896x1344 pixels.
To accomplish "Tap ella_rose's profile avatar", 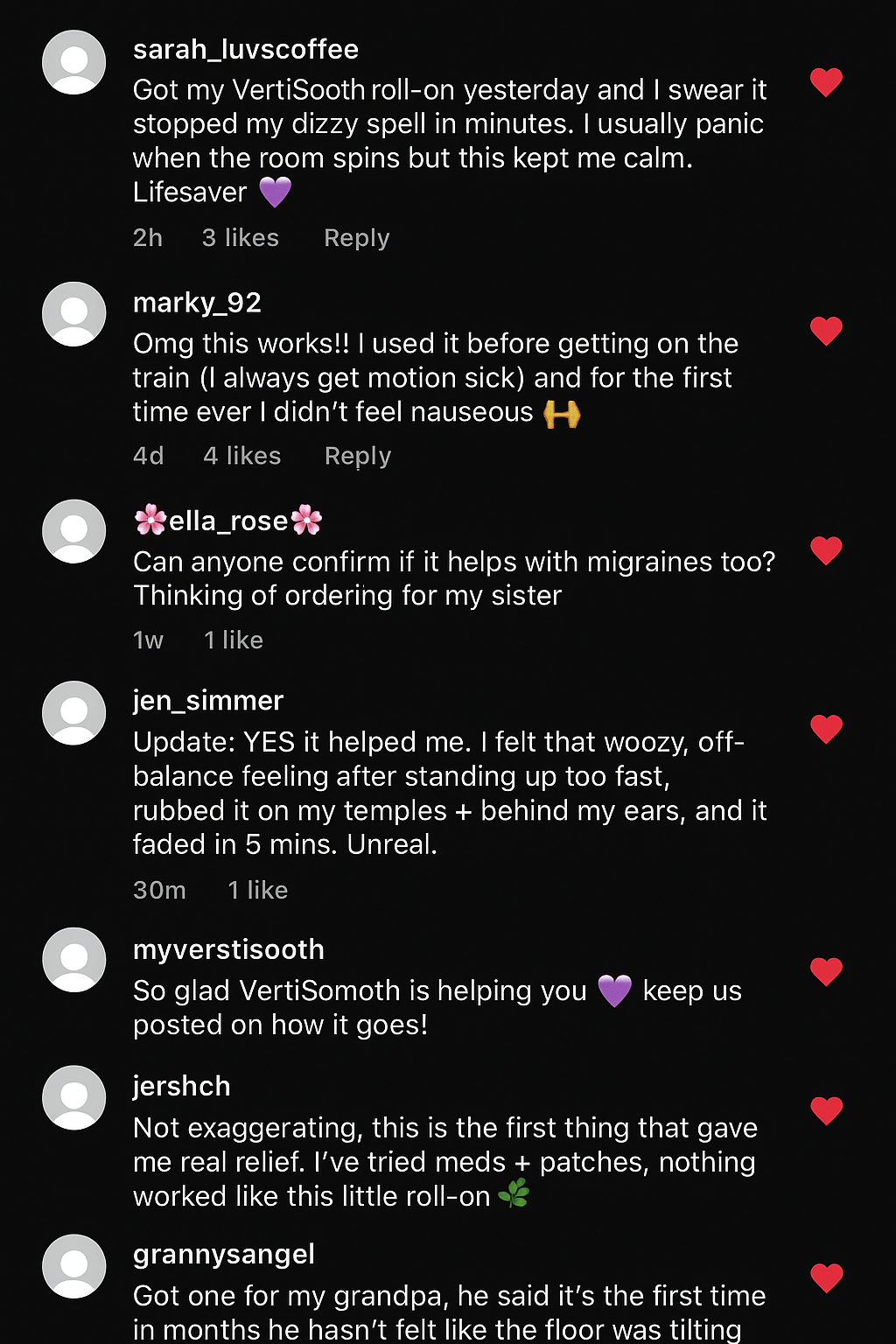I will click(x=74, y=531).
